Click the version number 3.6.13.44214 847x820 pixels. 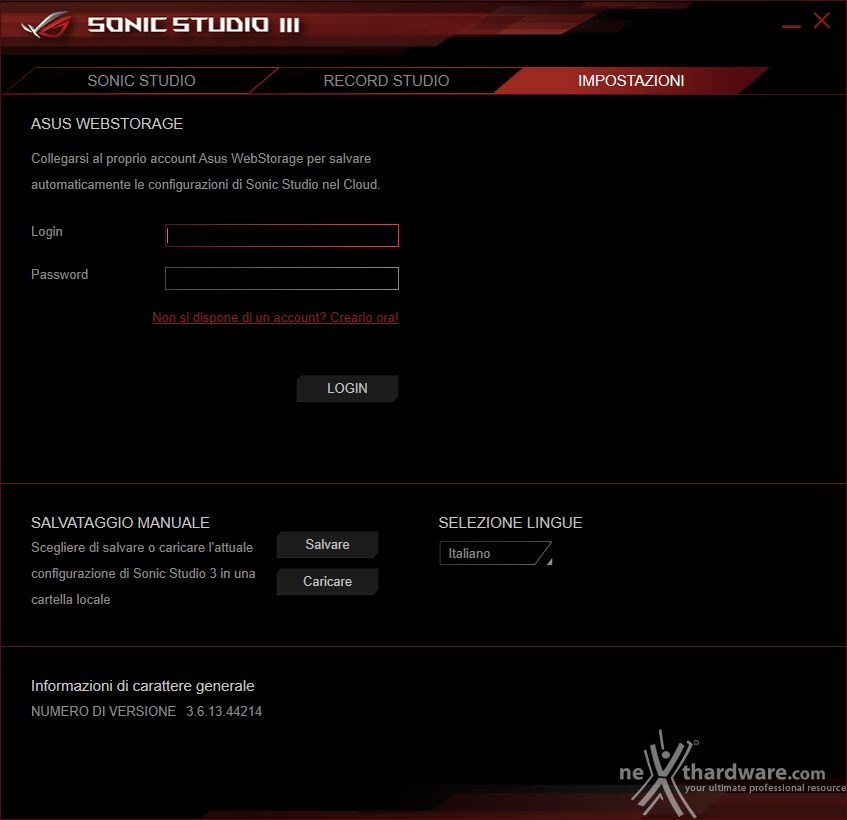point(224,711)
